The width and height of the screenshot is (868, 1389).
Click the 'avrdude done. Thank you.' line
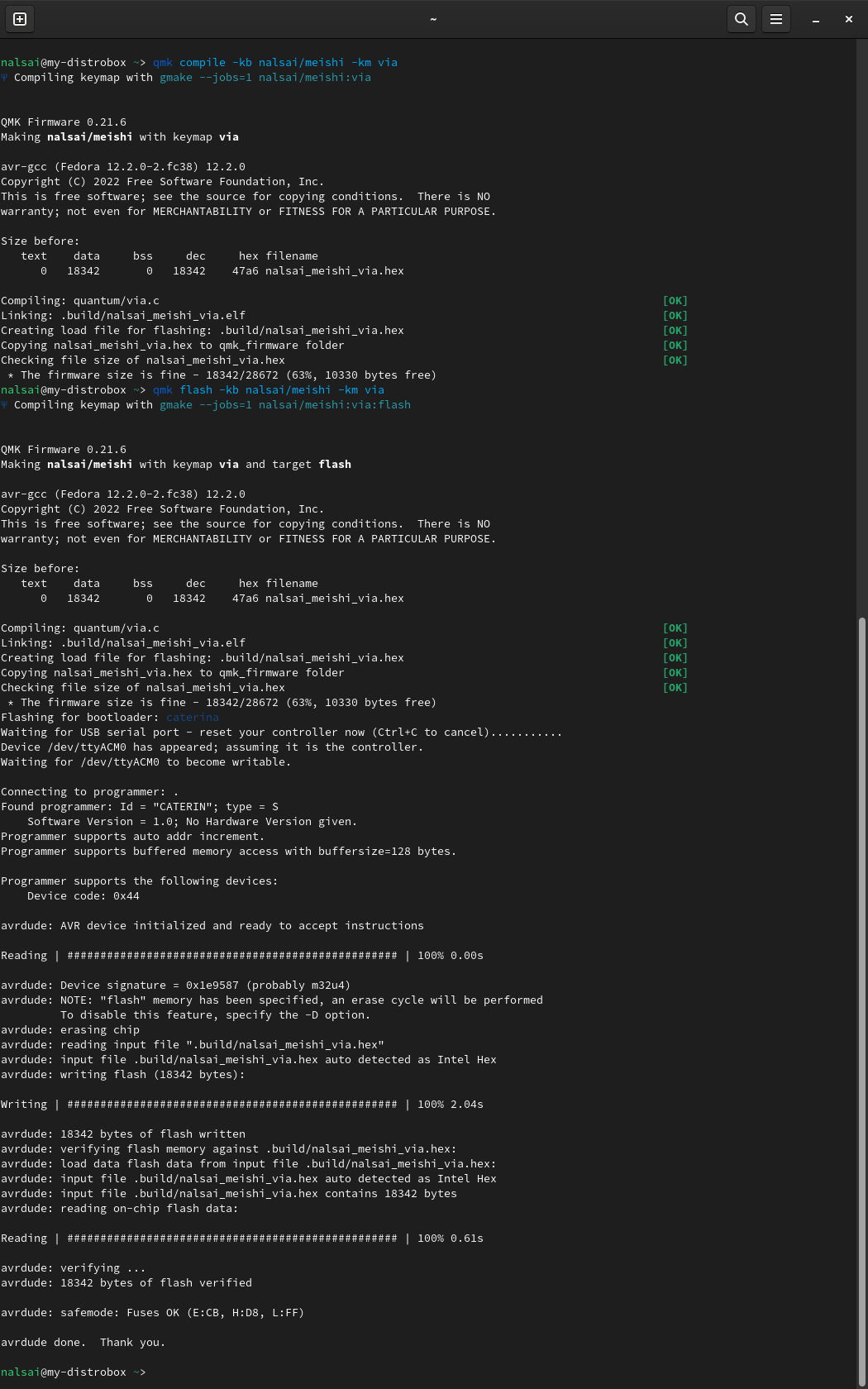pyautogui.click(x=83, y=1343)
